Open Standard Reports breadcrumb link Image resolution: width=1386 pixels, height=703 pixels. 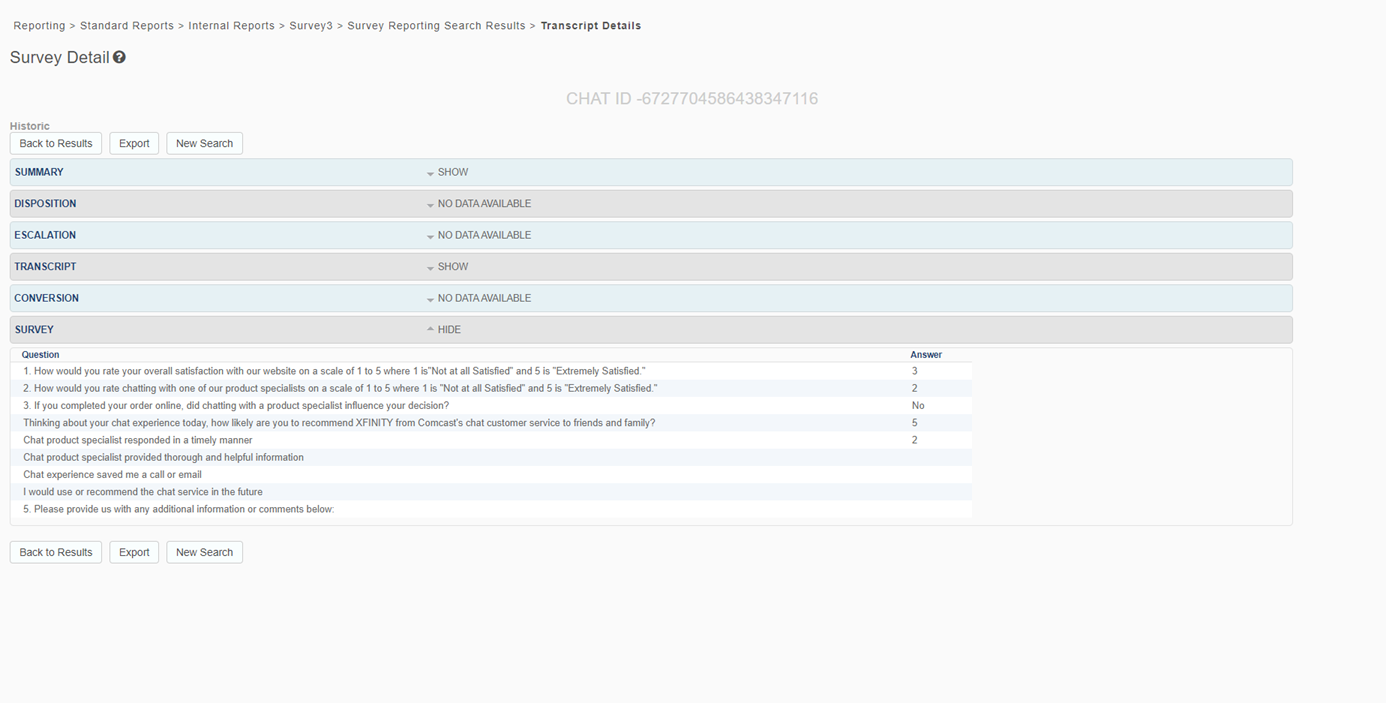pyautogui.click(x=126, y=26)
